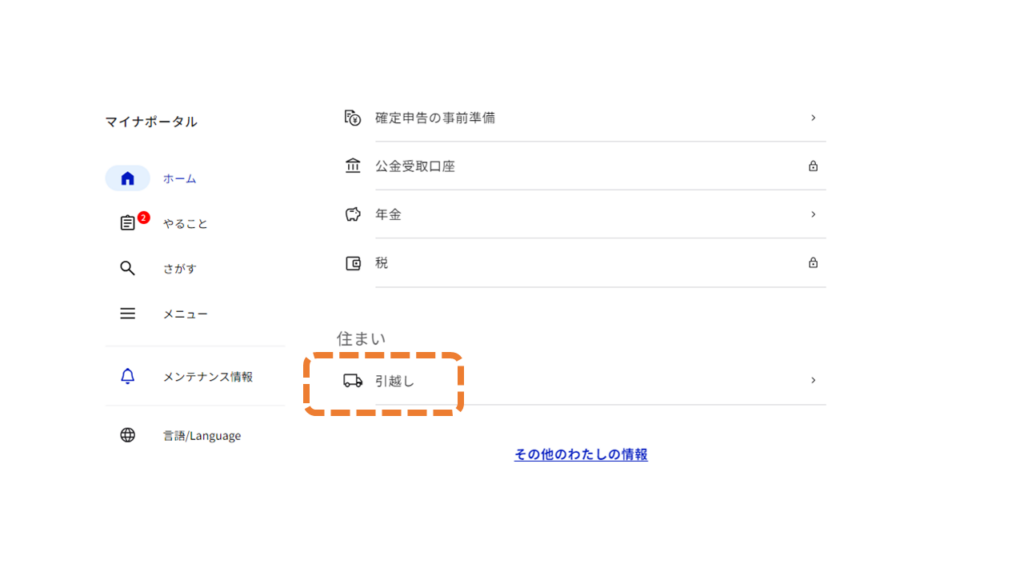Click the Home icon in sidebar
Viewport: 1024px width, 576px height.
(x=127, y=179)
